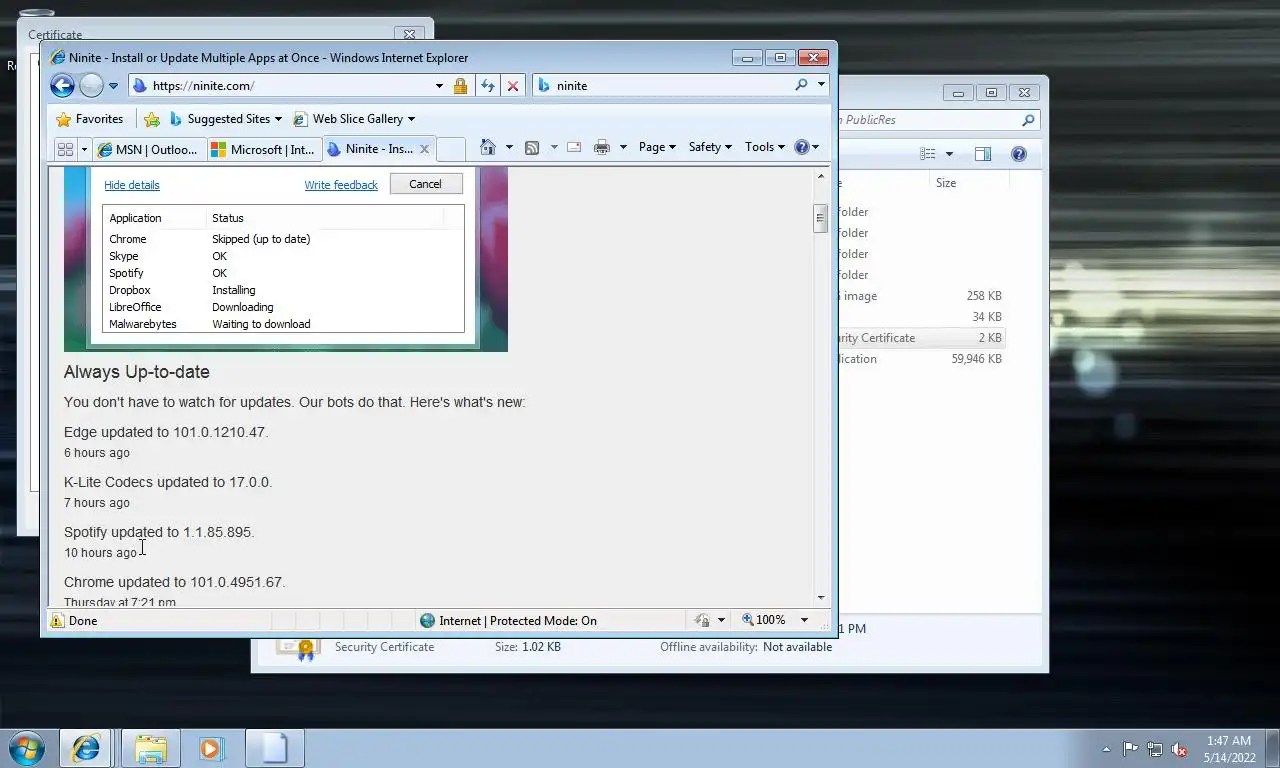
Task: Click the Action Center flag tray icon
Action: [x=1130, y=748]
